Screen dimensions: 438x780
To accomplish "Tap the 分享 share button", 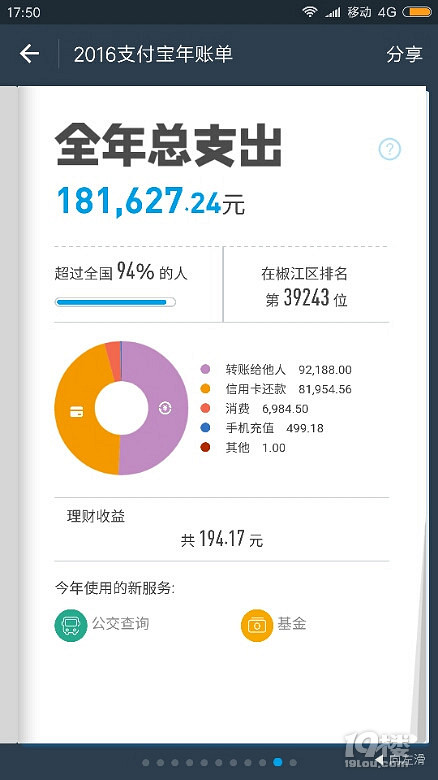I will click(x=404, y=54).
